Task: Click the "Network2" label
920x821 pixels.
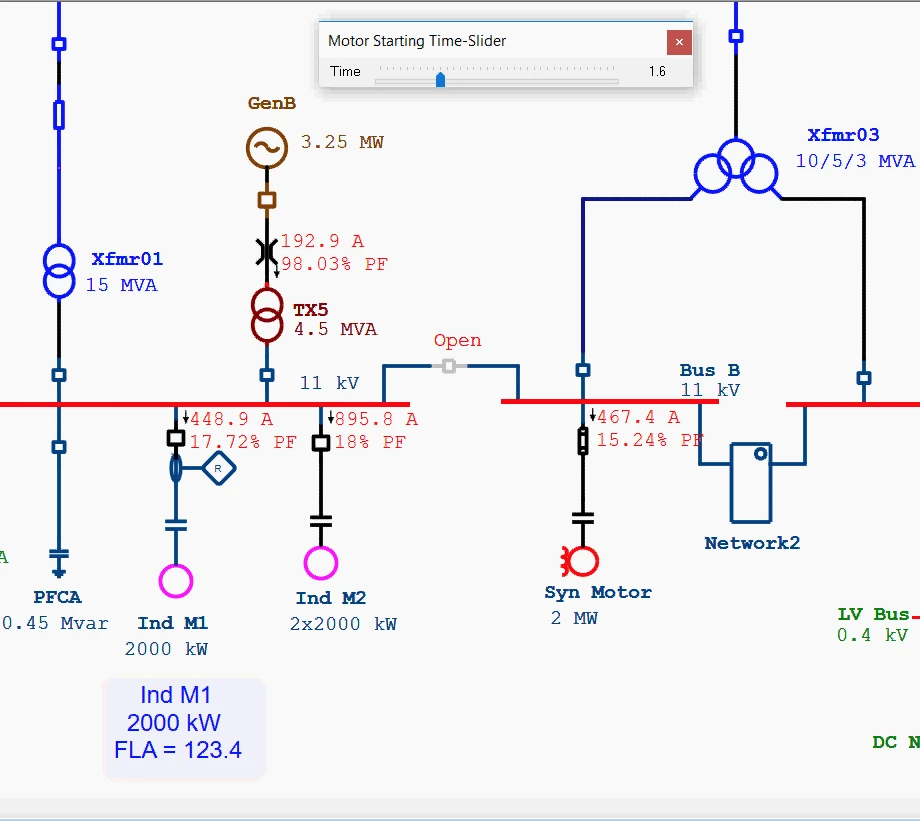Action: click(752, 543)
